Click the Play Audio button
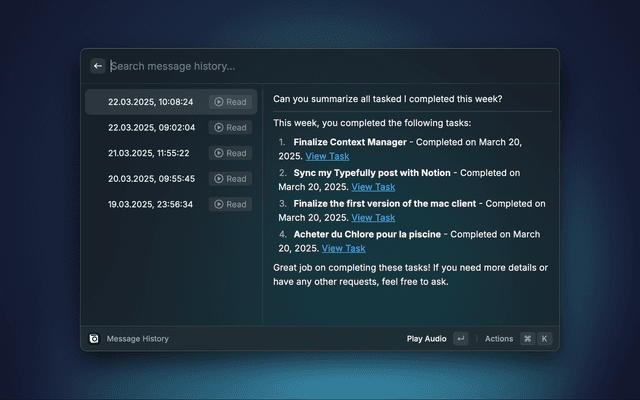This screenshot has width=640, height=400. click(426, 339)
